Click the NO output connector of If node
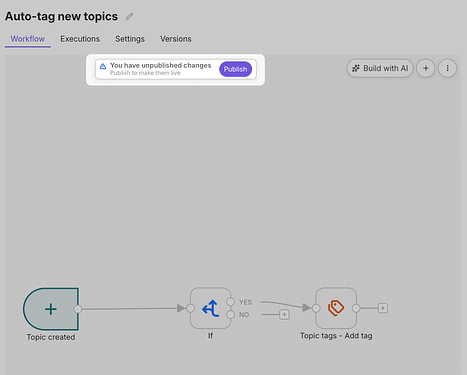Viewport: 467px width, 375px height. [x=231, y=315]
